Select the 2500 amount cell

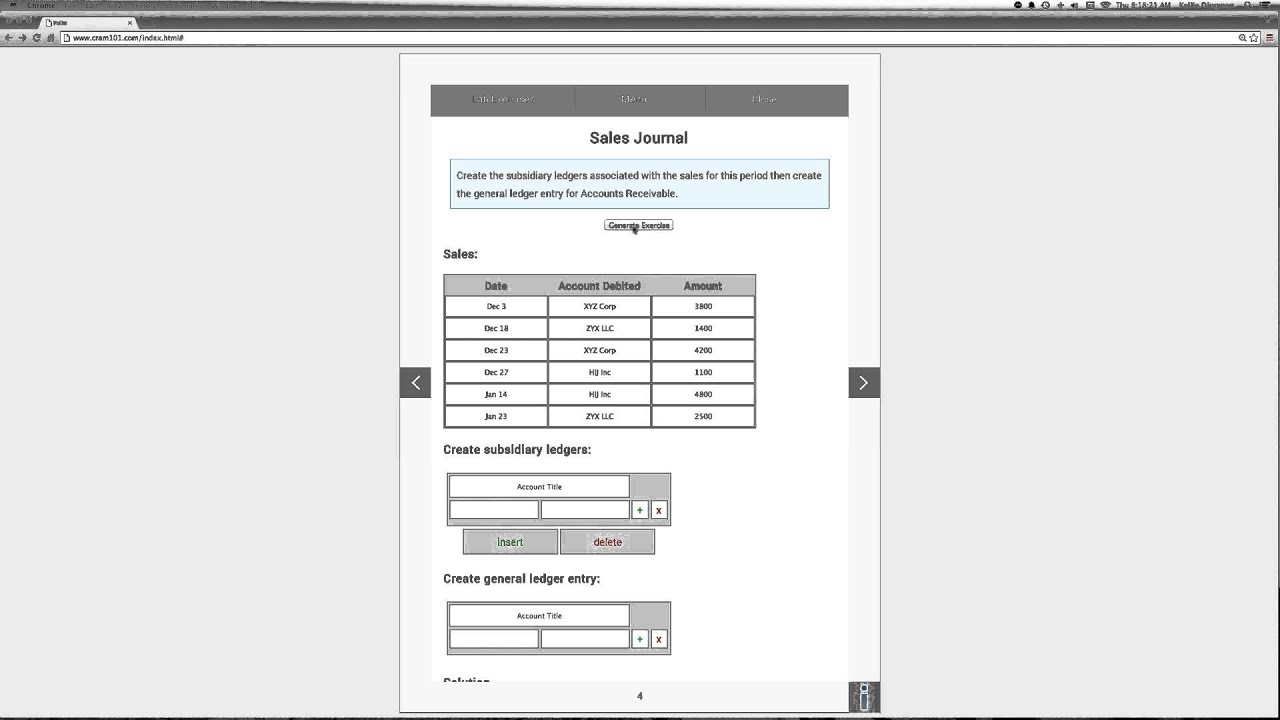click(703, 416)
